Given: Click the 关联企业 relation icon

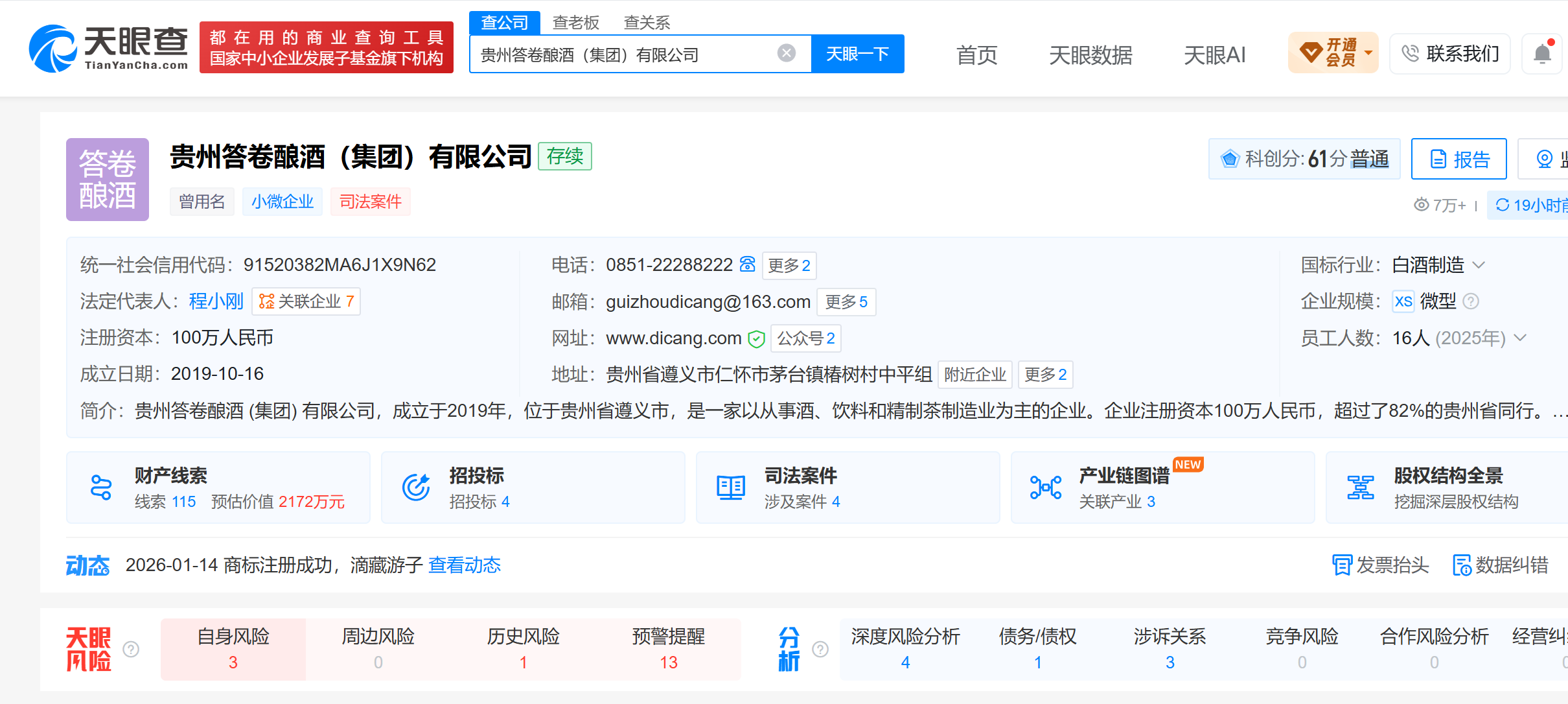Looking at the screenshot, I should (x=266, y=301).
